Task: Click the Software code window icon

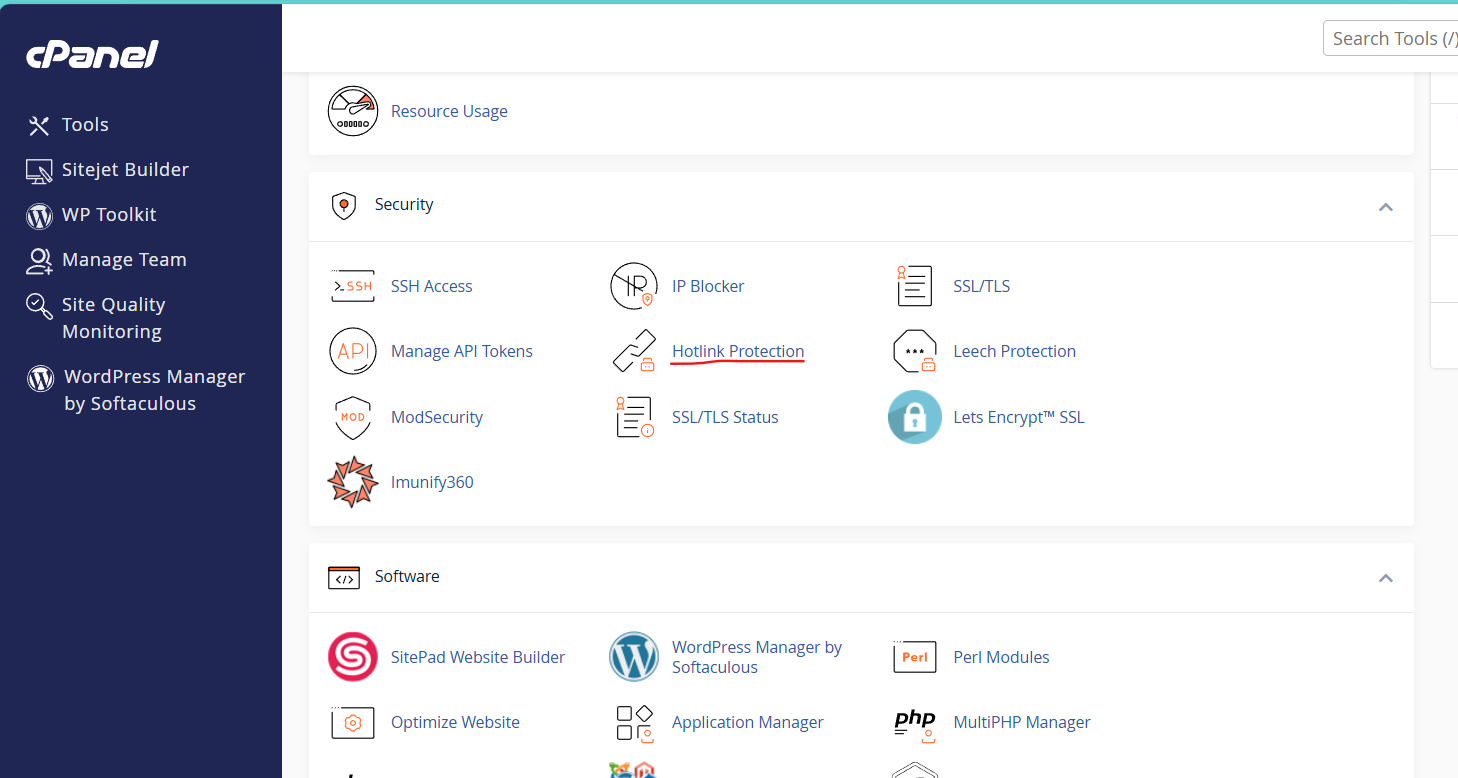Action: 344,577
